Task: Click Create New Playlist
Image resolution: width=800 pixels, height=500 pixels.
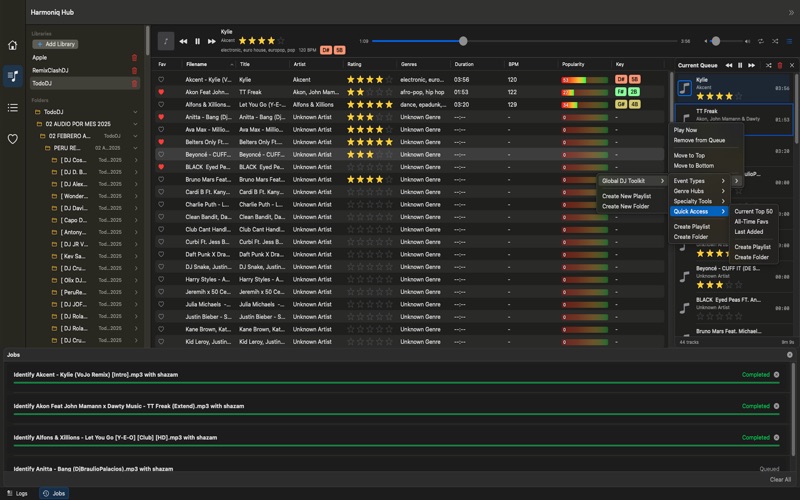Action: (627, 196)
